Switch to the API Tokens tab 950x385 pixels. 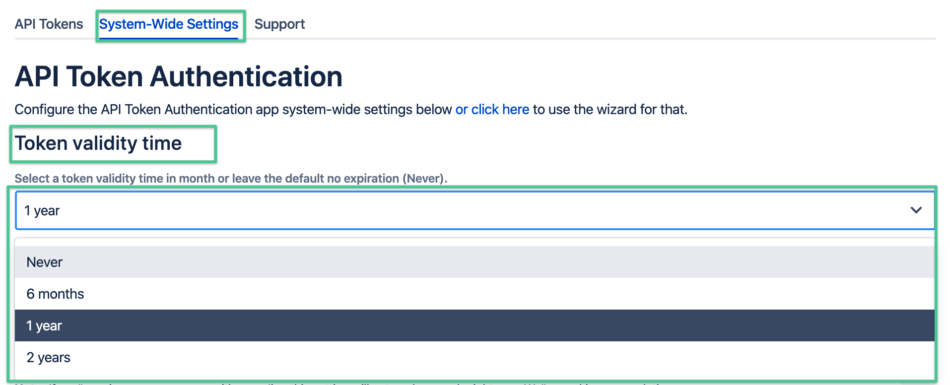49,24
